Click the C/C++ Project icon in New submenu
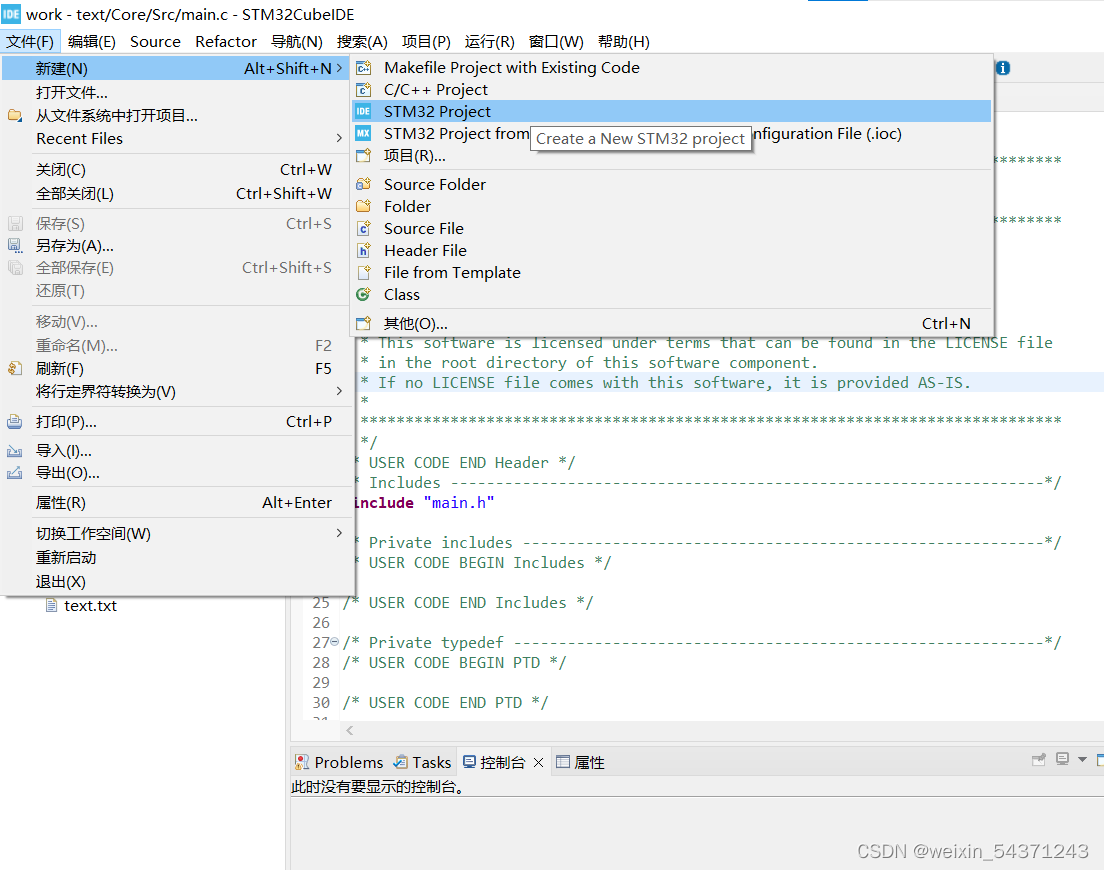 pos(364,89)
